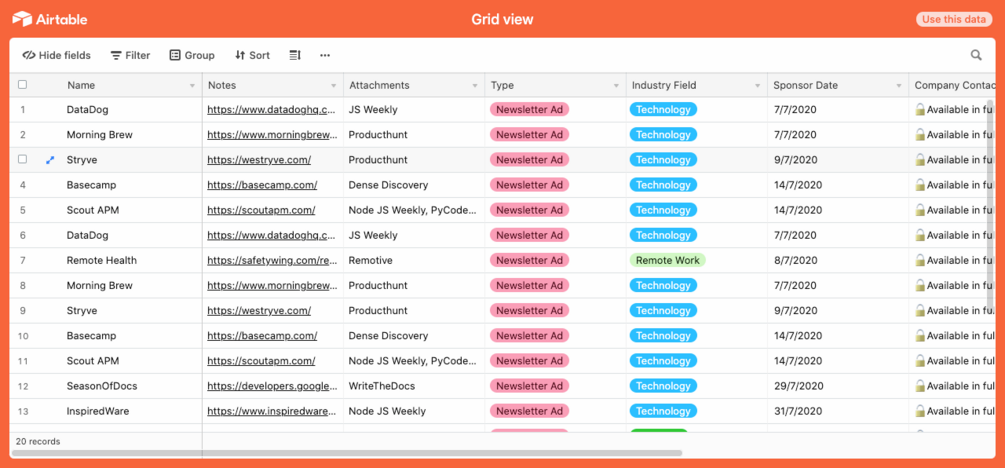Click Technology tag in DataDog row 1
The width and height of the screenshot is (1005, 468).
point(663,110)
